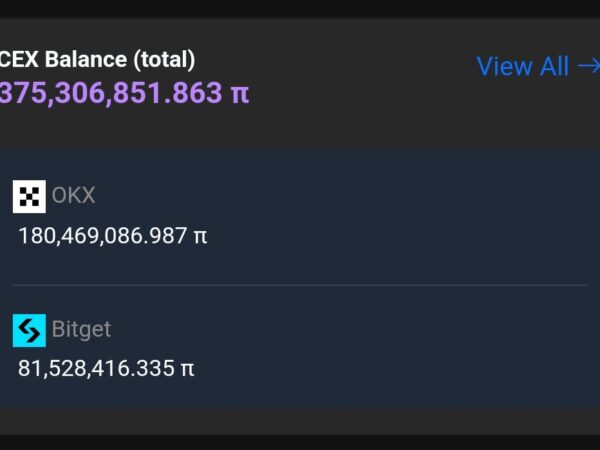The height and width of the screenshot is (450, 600).
Task: Click the divider line between OKX and Bitget
Action: click(x=300, y=285)
